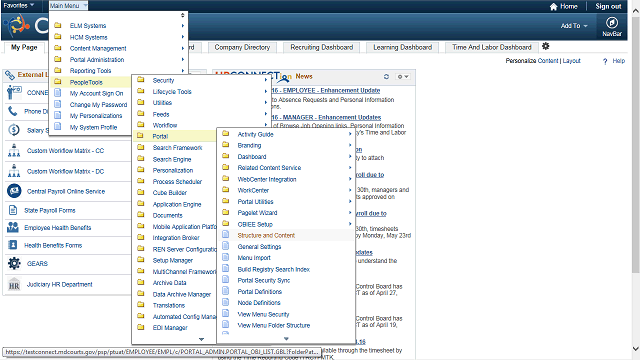Refresh the News pagelet
Viewport: 640px width, 360px height.
(x=386, y=76)
